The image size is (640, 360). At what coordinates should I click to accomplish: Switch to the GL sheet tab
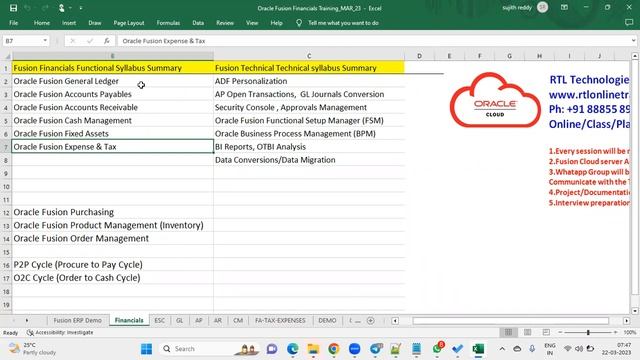click(x=180, y=320)
